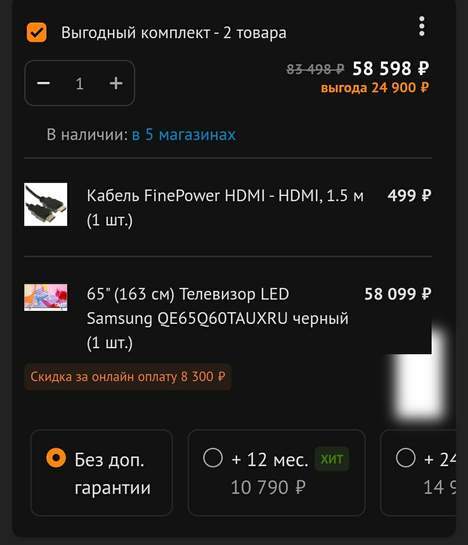This screenshot has height=545, width=468.
Task: Click the Скидка за онлайн оплату badge
Action: pos(128,377)
